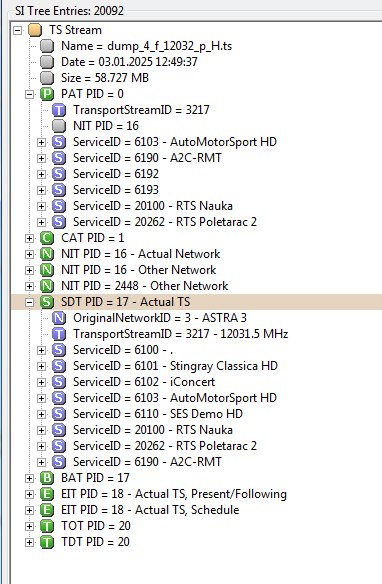Click the T icon for TOT PID = 20
The image size is (382, 584).
pos(47,526)
